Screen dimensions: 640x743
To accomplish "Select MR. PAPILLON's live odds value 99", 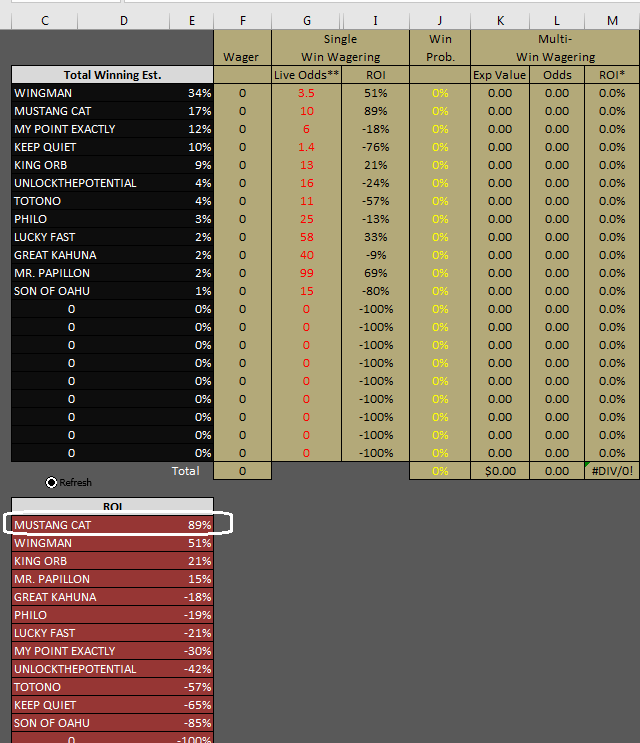I will [x=306, y=273].
